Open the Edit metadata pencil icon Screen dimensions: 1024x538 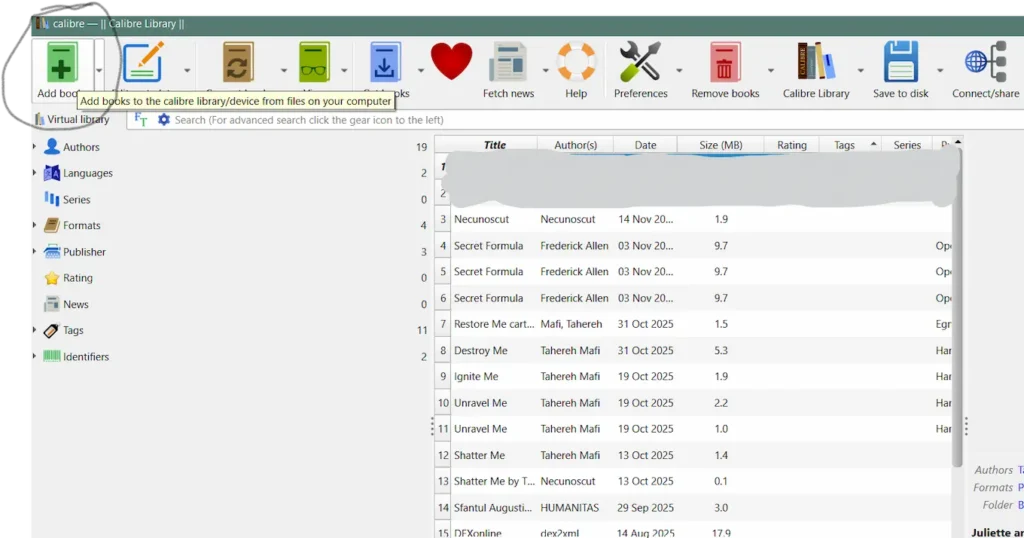(143, 62)
